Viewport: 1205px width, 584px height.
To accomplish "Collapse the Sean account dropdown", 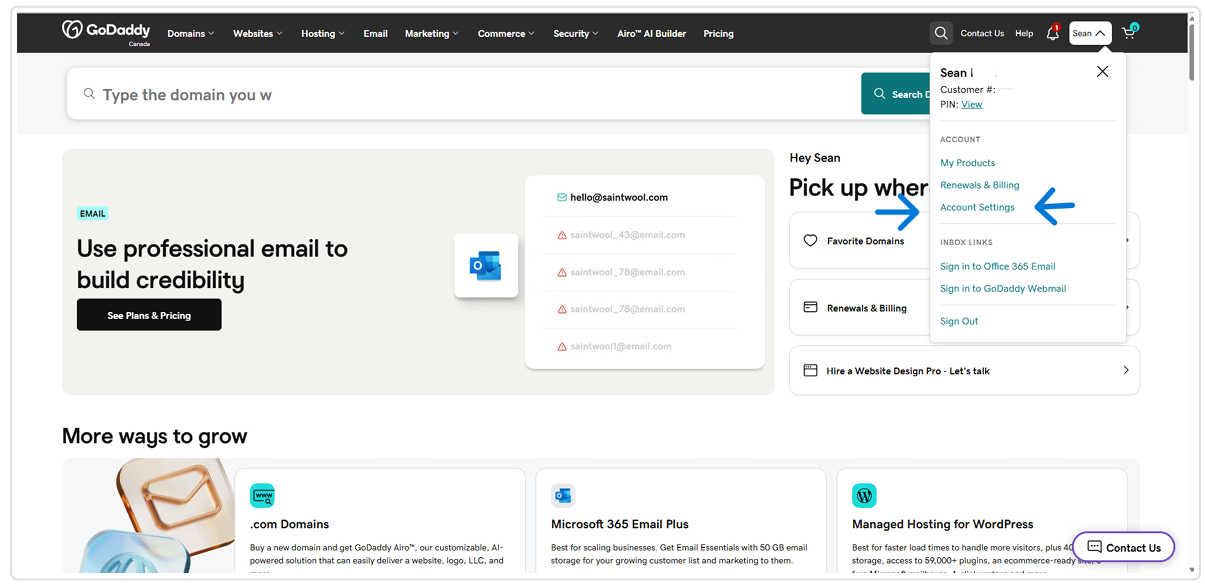I will (1090, 33).
